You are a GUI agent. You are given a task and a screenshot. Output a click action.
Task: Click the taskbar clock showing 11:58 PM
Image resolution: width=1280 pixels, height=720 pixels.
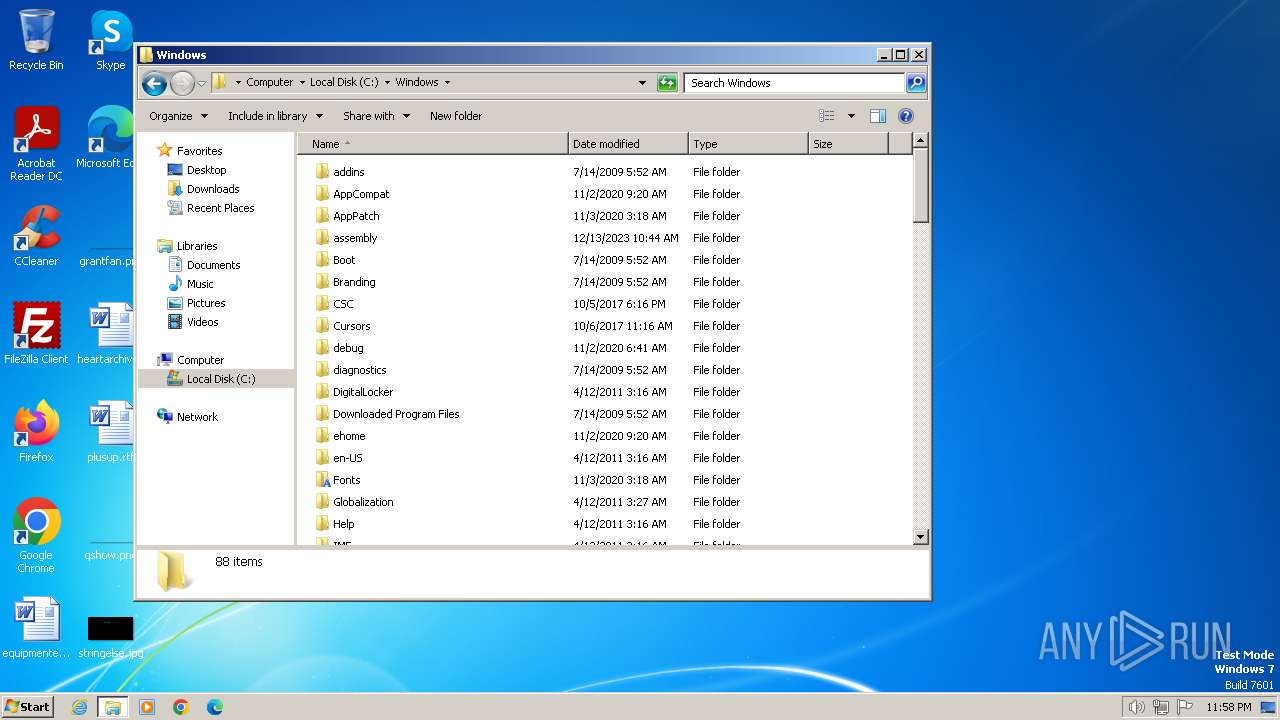(1228, 707)
